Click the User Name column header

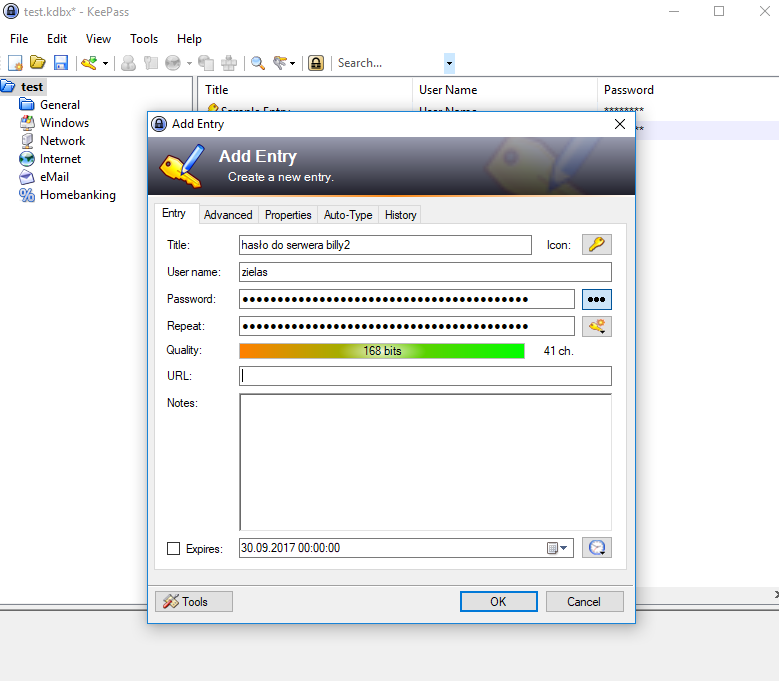pos(505,90)
